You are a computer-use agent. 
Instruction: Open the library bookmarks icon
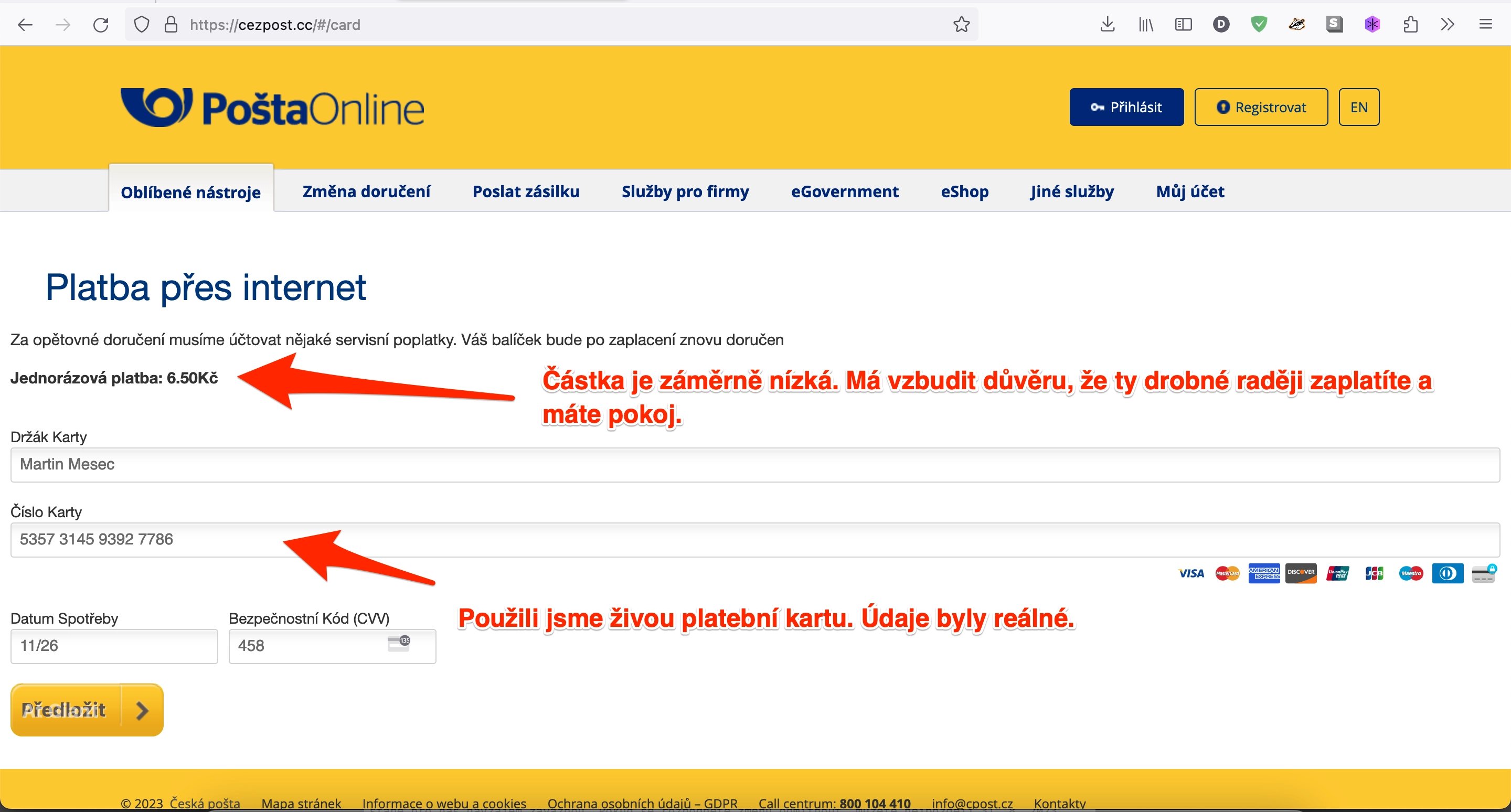(1145, 25)
